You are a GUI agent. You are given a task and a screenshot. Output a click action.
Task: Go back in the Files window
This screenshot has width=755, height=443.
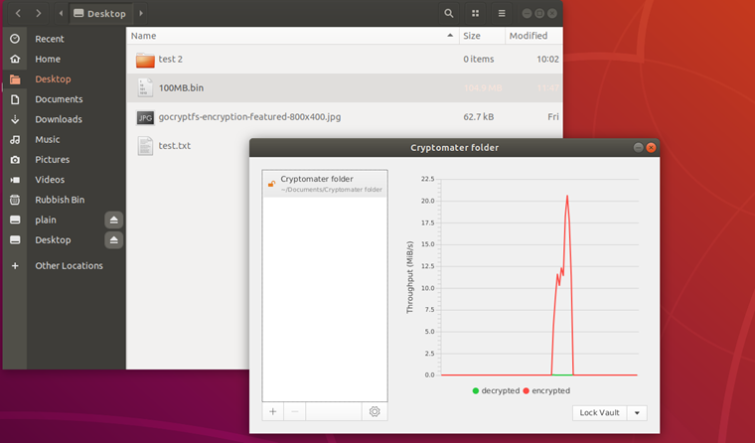18,13
